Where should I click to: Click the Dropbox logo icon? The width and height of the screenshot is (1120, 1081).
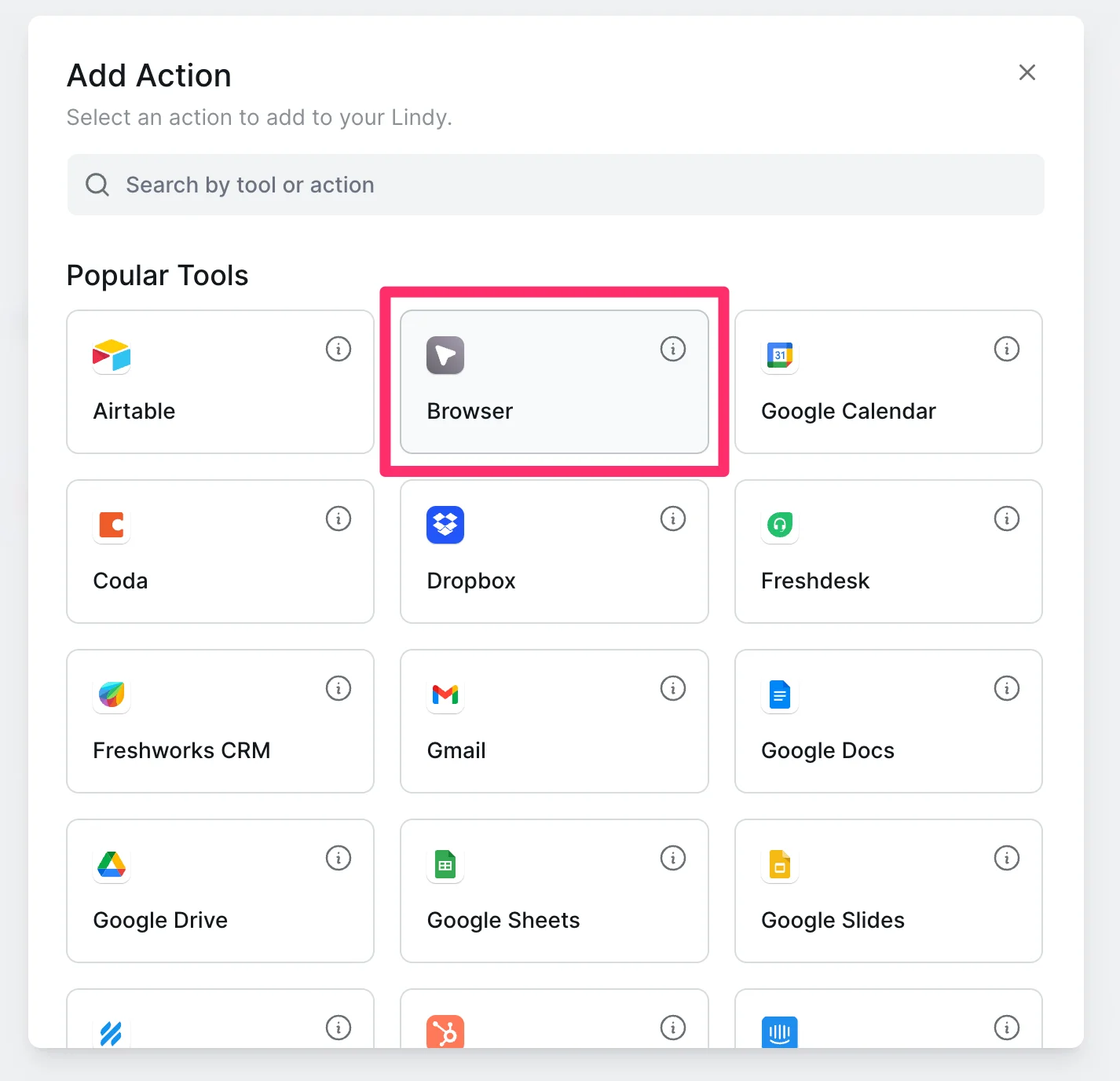pos(445,525)
